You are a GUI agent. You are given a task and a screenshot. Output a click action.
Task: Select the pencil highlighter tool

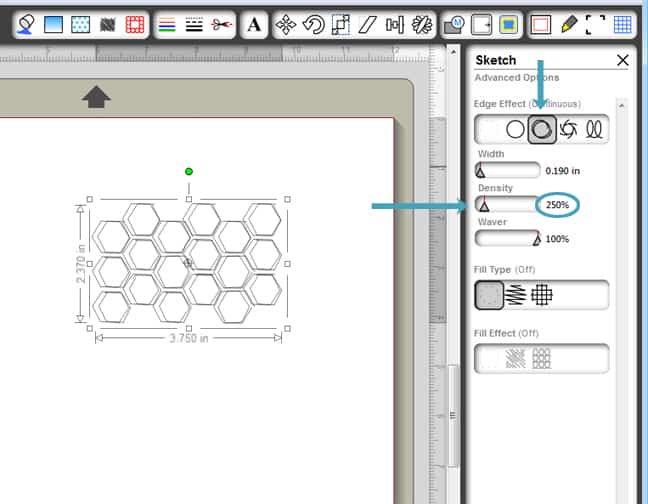(569, 24)
